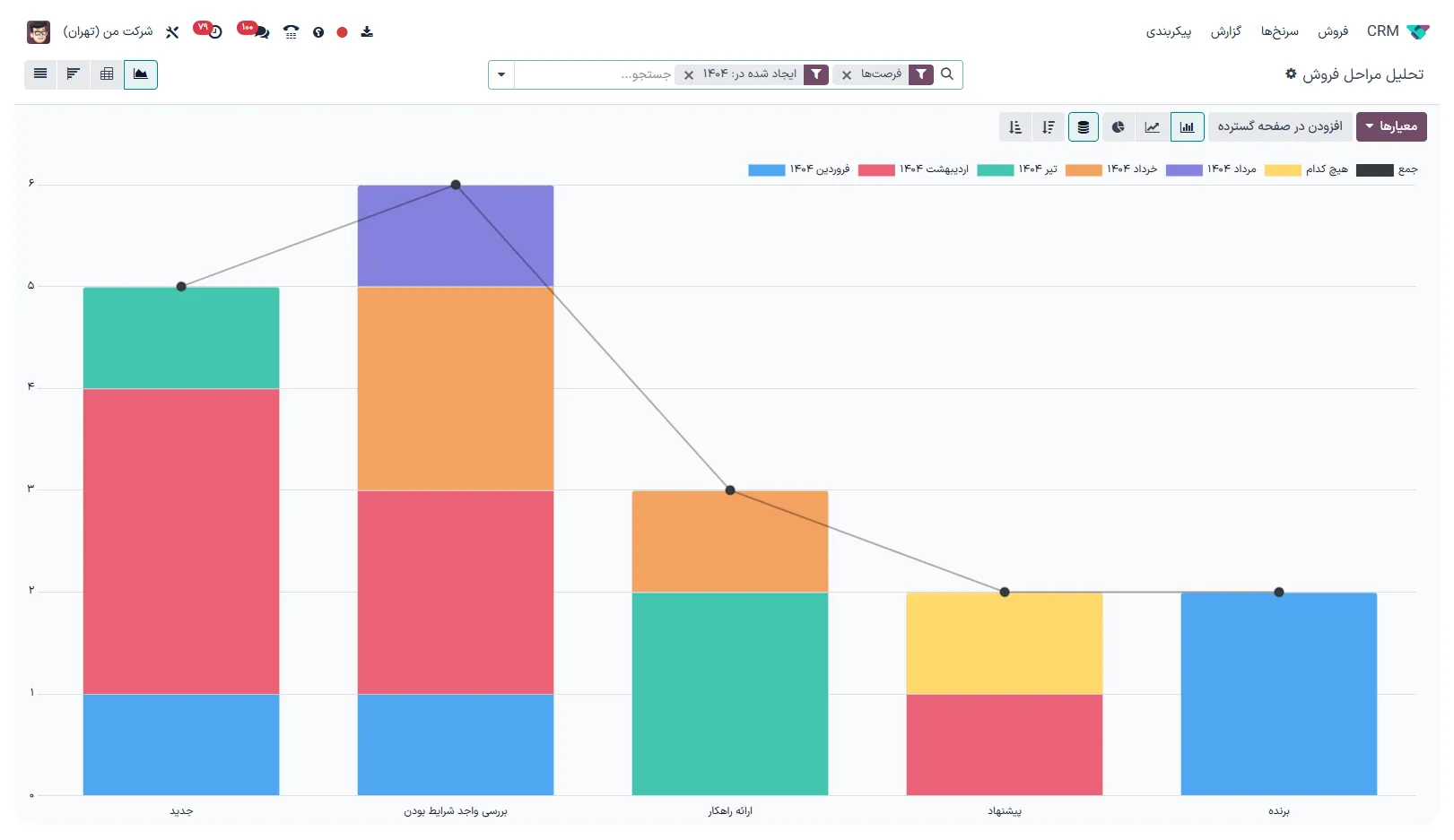The image size is (1454, 840).
Task: Switch to pivot table view
Action: tap(107, 74)
